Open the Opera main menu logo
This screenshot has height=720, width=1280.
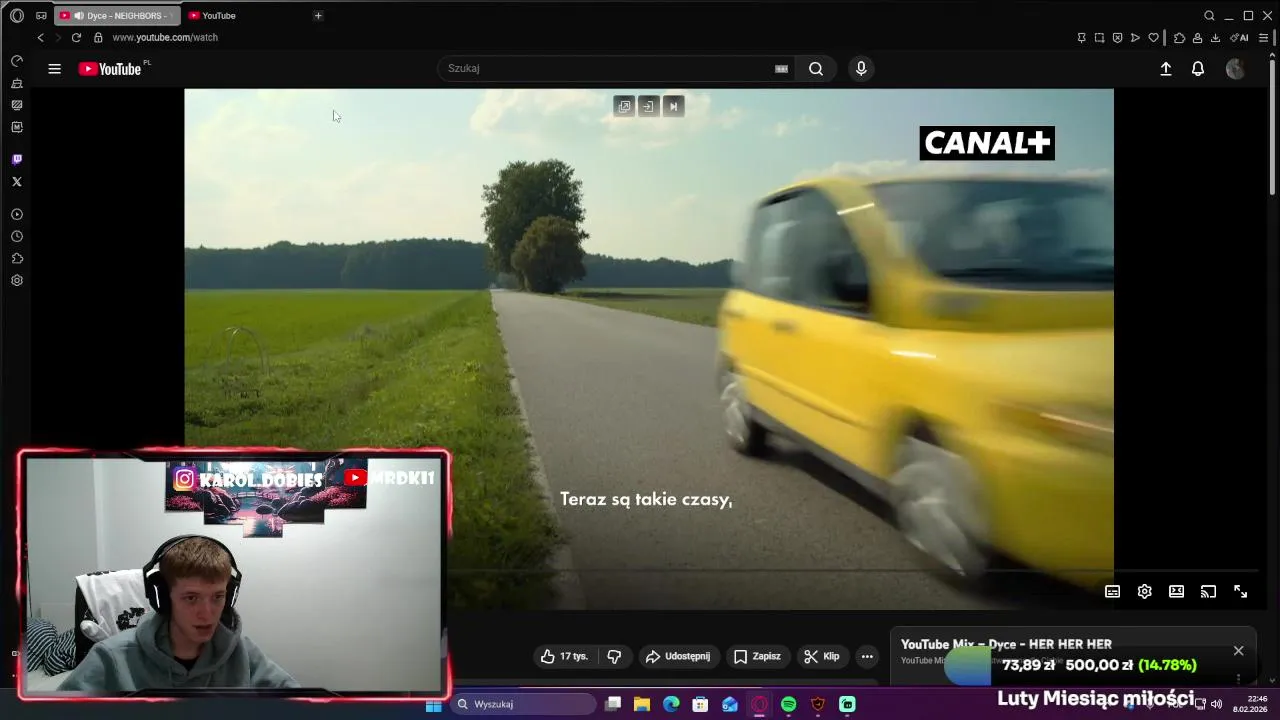(x=17, y=16)
